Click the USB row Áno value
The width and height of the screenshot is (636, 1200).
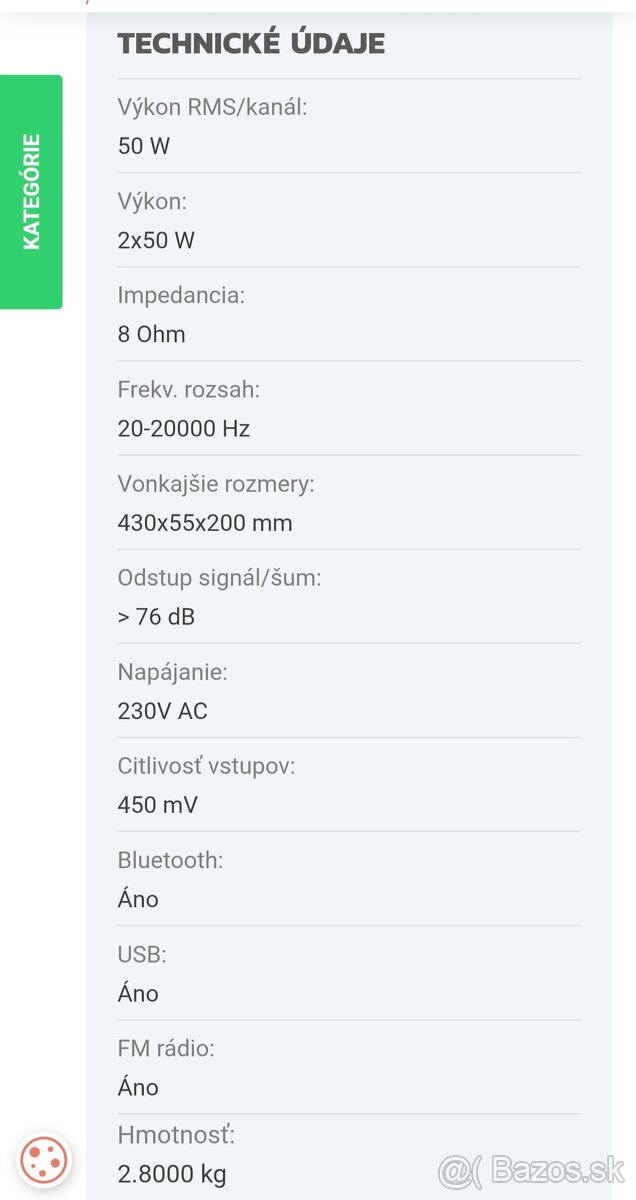click(138, 993)
